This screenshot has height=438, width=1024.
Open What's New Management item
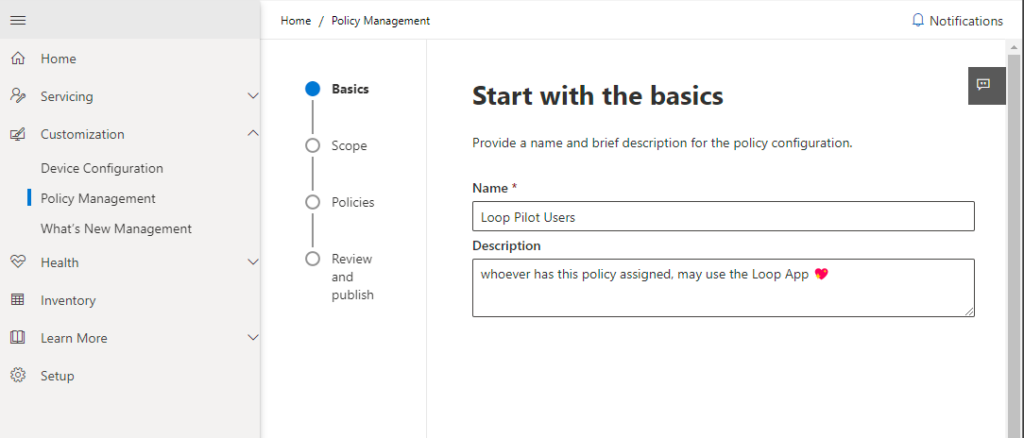click(x=116, y=229)
